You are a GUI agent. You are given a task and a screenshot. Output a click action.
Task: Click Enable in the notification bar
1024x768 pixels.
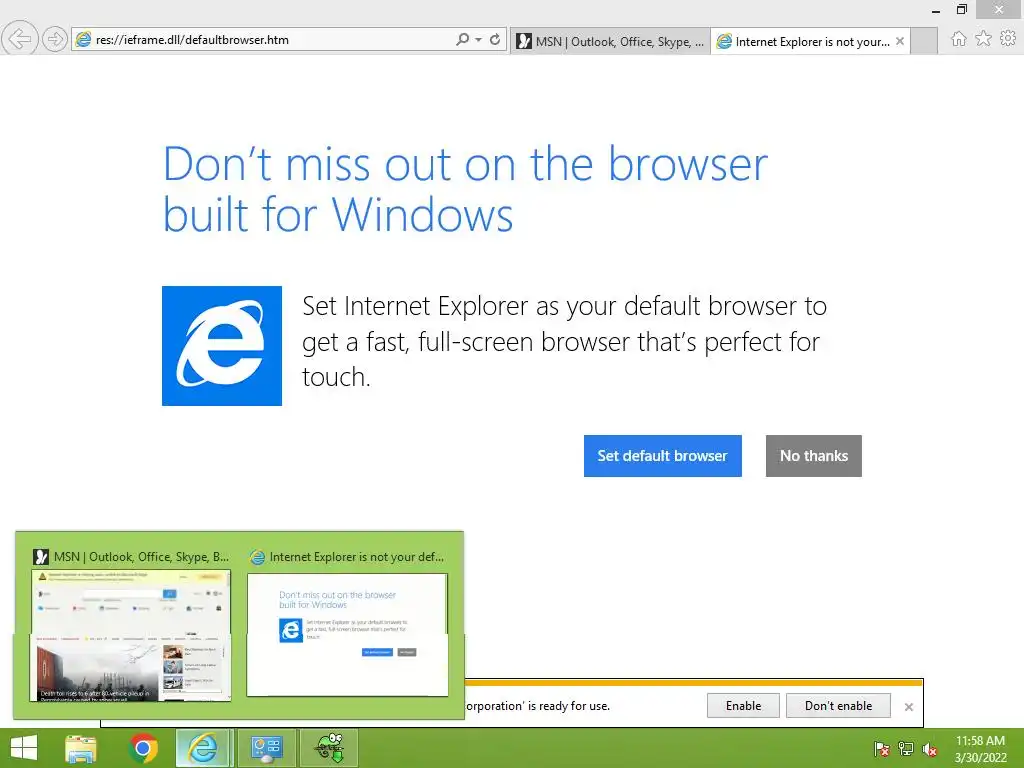point(743,706)
